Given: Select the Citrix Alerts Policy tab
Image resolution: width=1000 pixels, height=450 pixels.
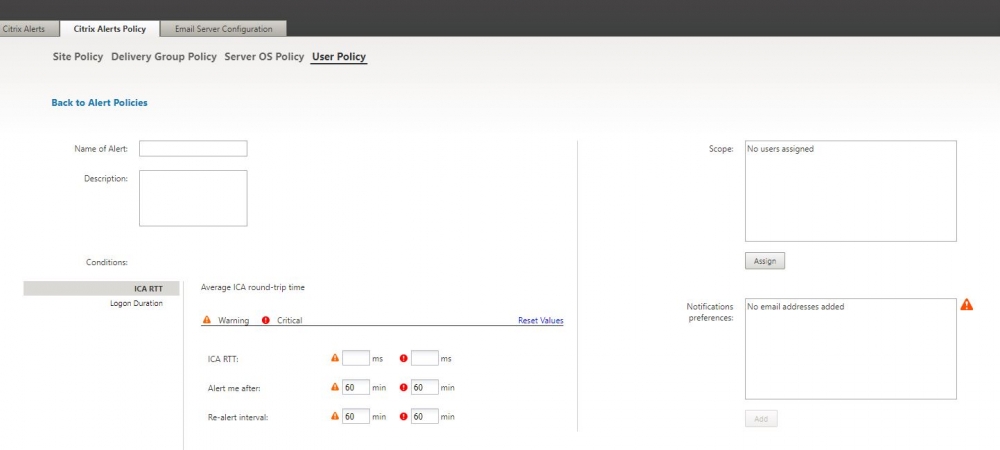Looking at the screenshot, I should click(109, 29).
